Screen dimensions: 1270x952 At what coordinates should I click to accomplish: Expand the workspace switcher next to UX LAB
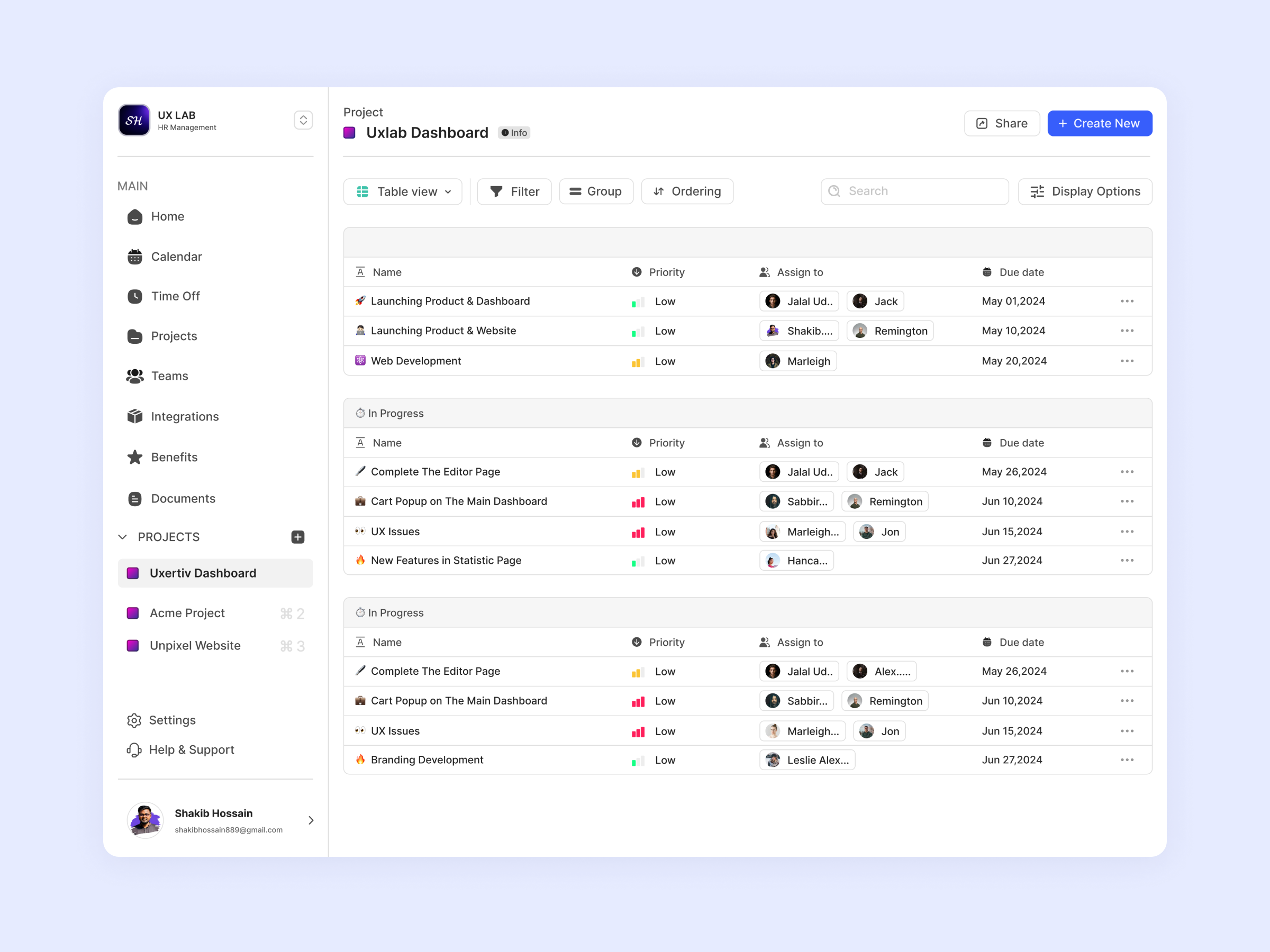point(303,120)
